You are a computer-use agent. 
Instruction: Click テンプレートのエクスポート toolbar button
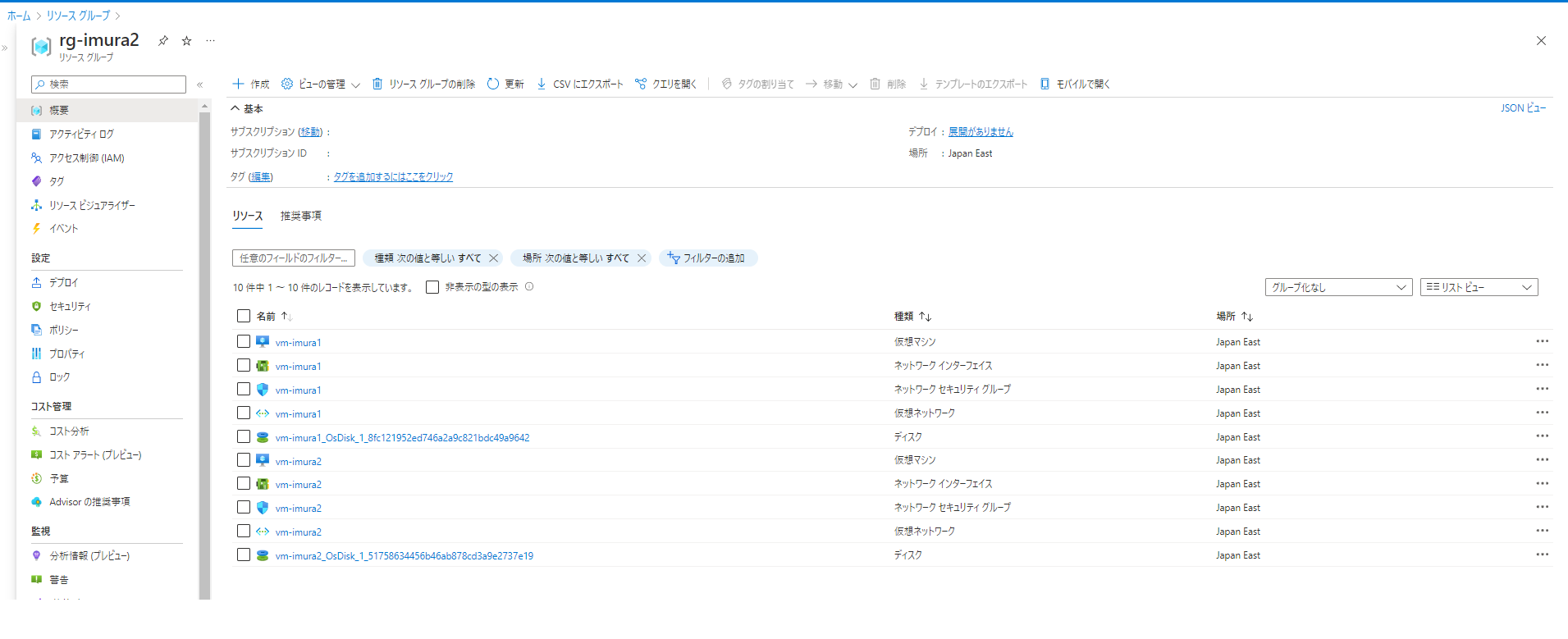point(972,84)
